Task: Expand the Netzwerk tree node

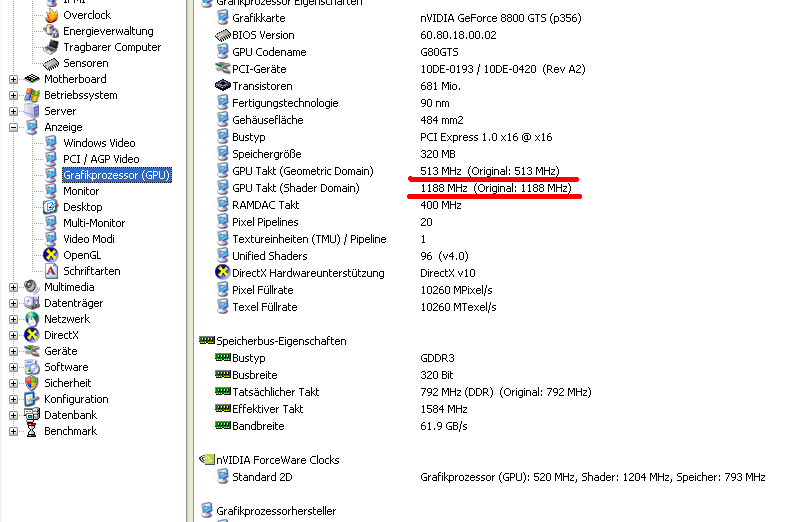Action: point(13,319)
